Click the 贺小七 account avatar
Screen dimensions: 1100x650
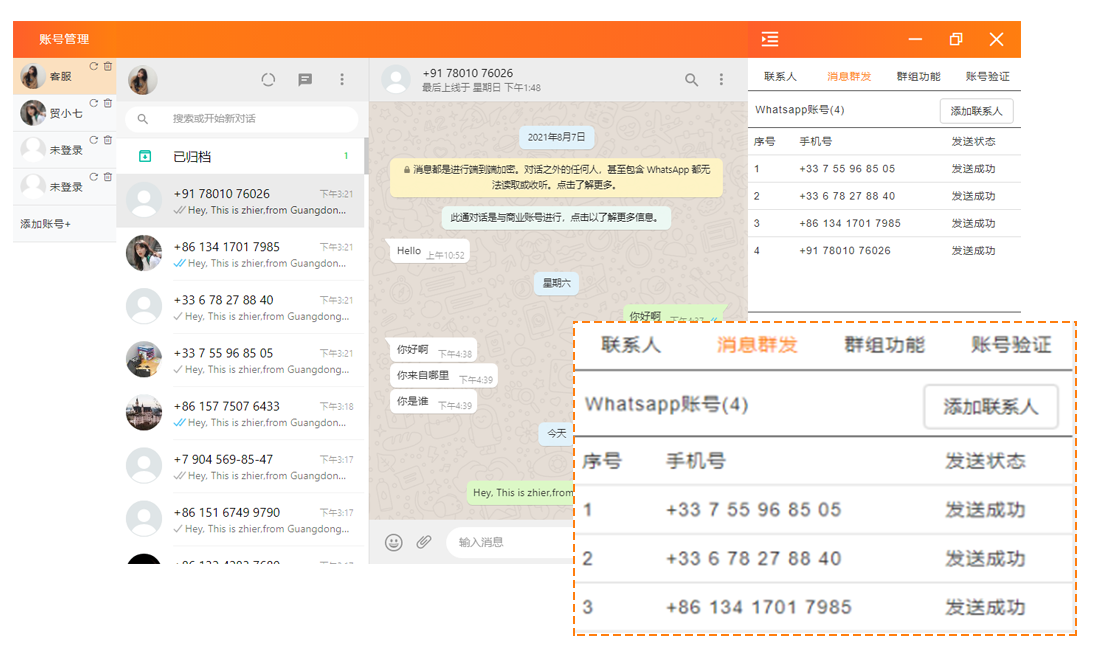(32, 113)
